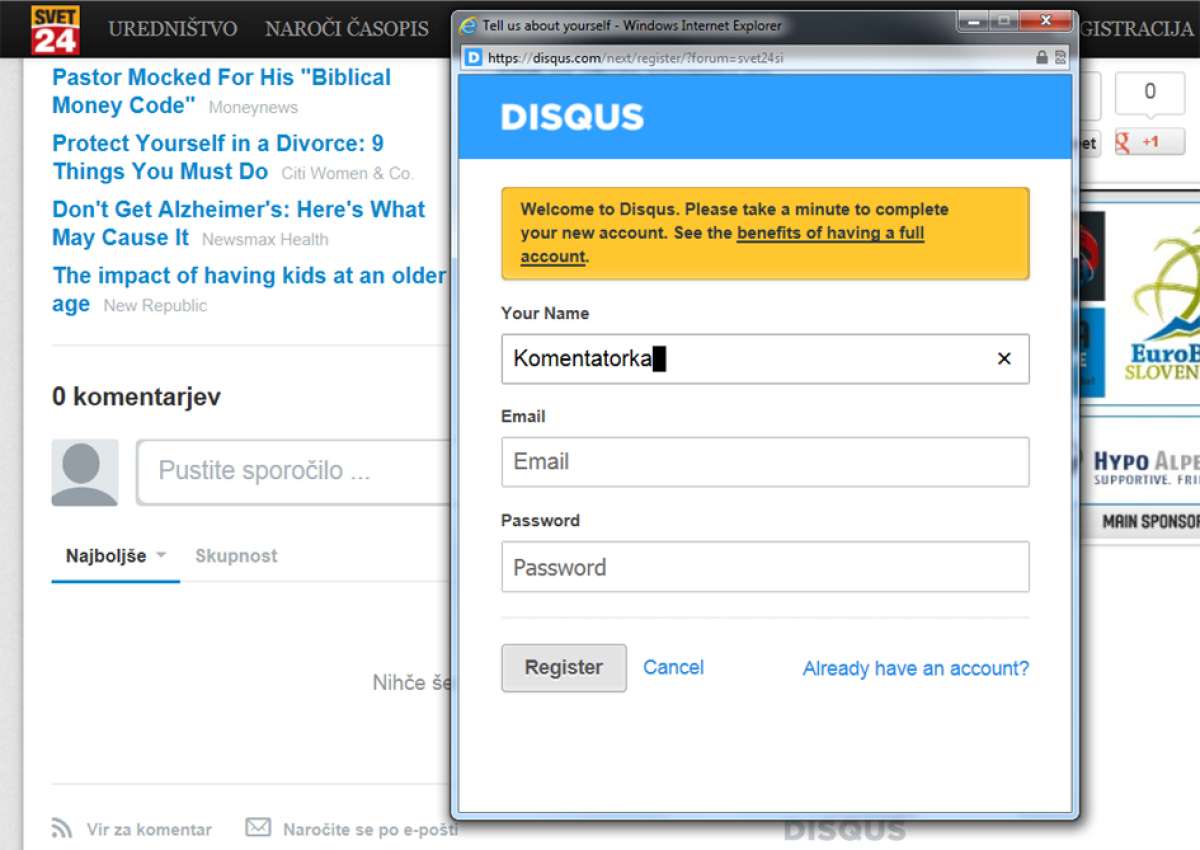The image size is (1200, 850).
Task: Click the Your Name input field
Action: pos(765,359)
